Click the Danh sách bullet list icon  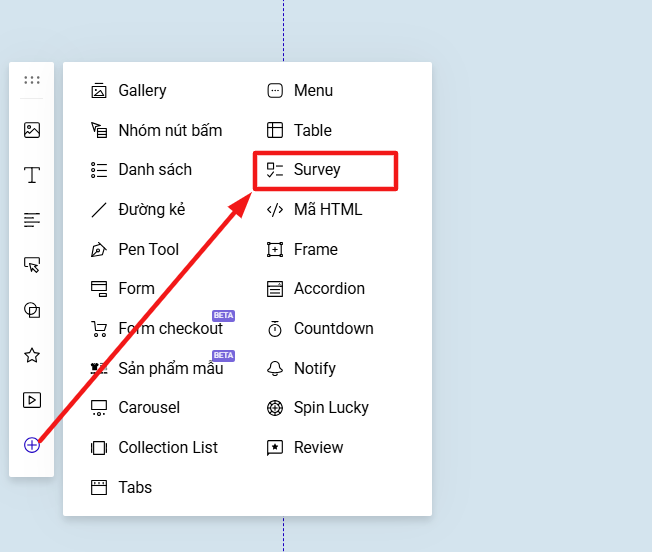click(99, 170)
